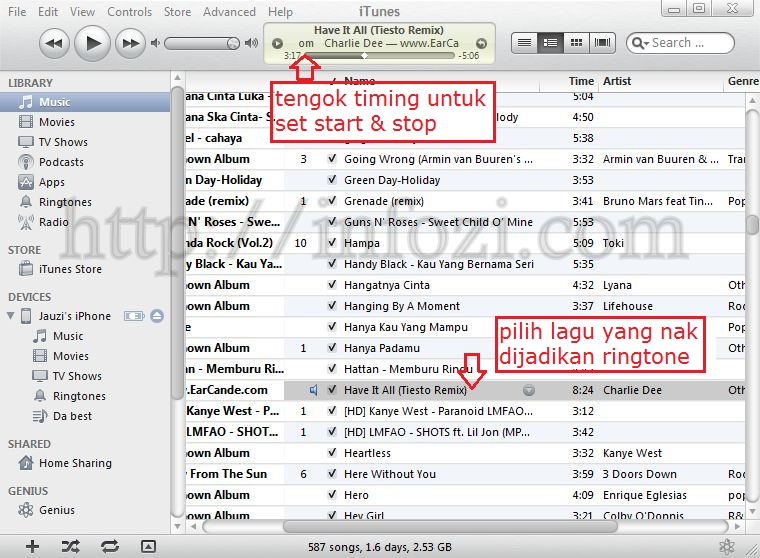
Task: Open the View menu
Action: [x=82, y=12]
